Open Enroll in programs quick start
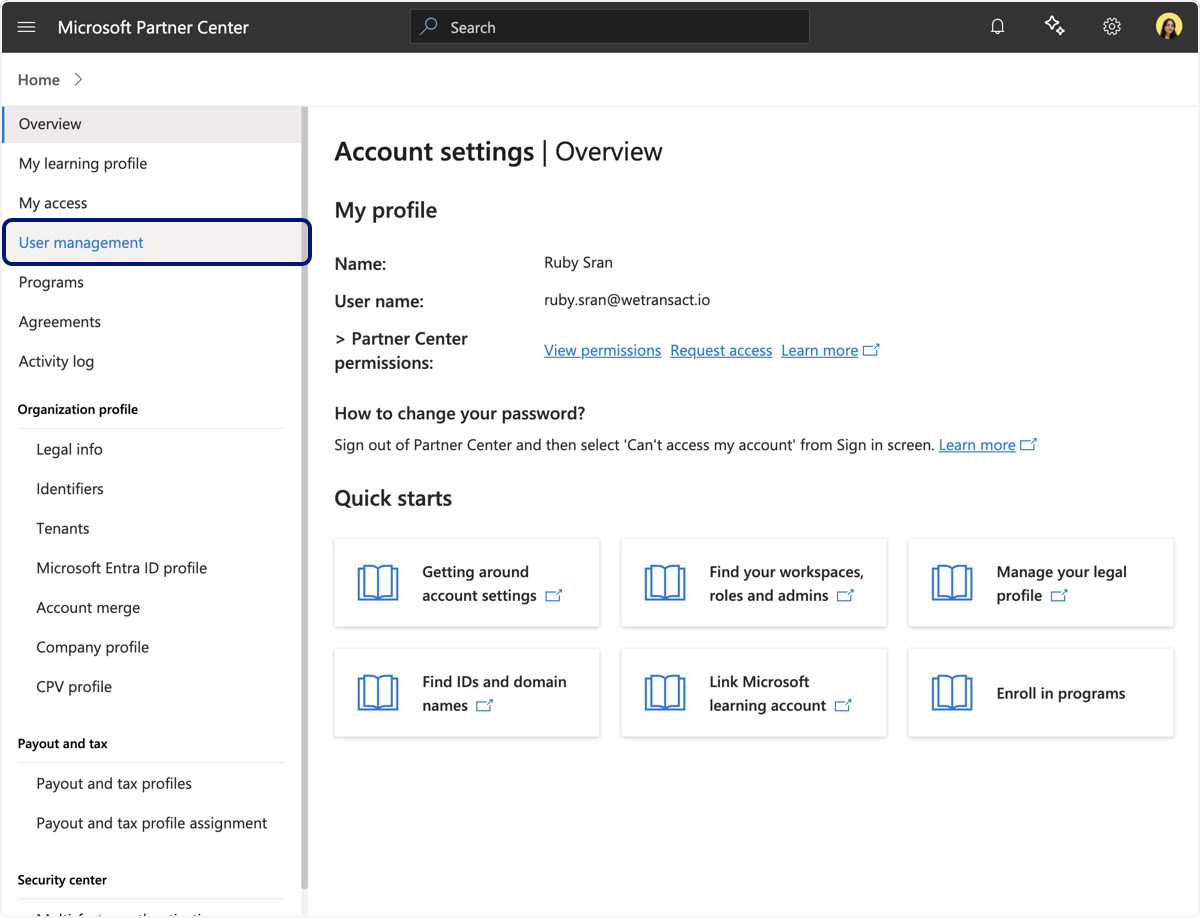1200x918 pixels. pos(1041,693)
